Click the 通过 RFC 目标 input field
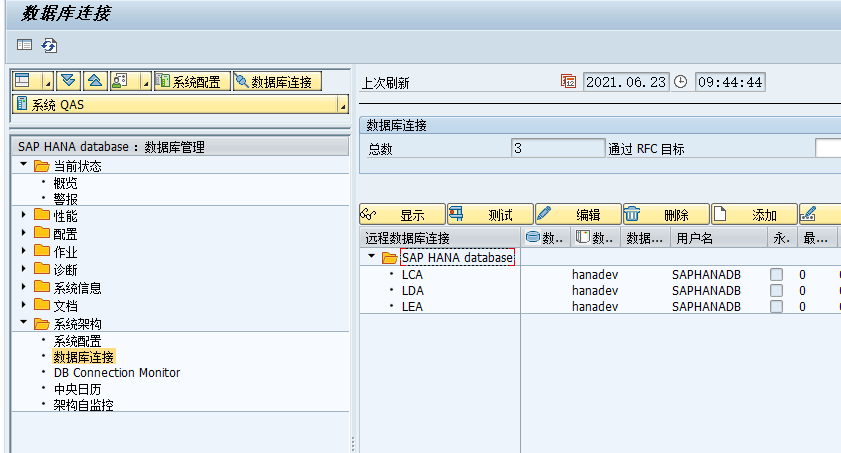This screenshot has height=453, width=841. (x=828, y=148)
